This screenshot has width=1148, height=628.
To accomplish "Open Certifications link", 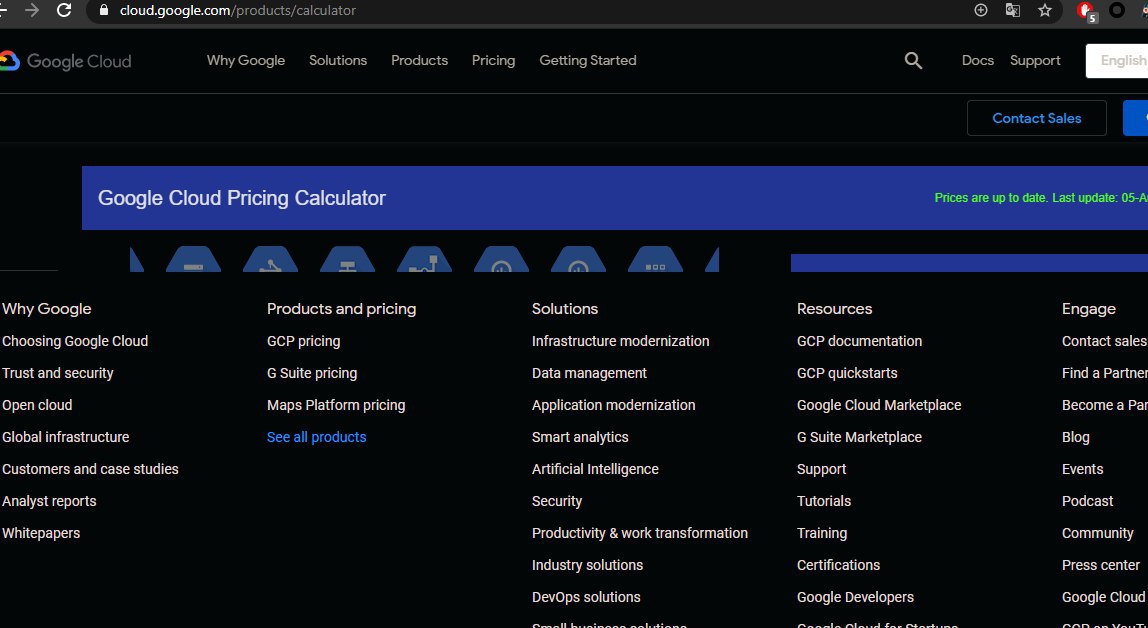I will coord(838,565).
